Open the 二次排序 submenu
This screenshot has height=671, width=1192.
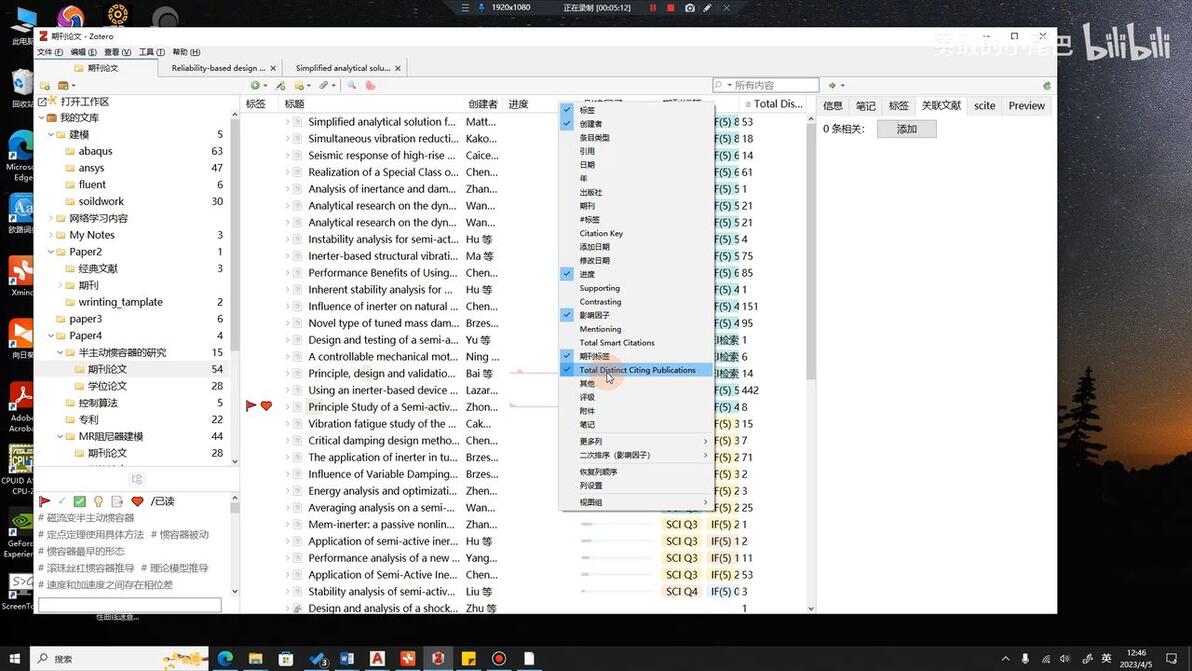(x=637, y=455)
